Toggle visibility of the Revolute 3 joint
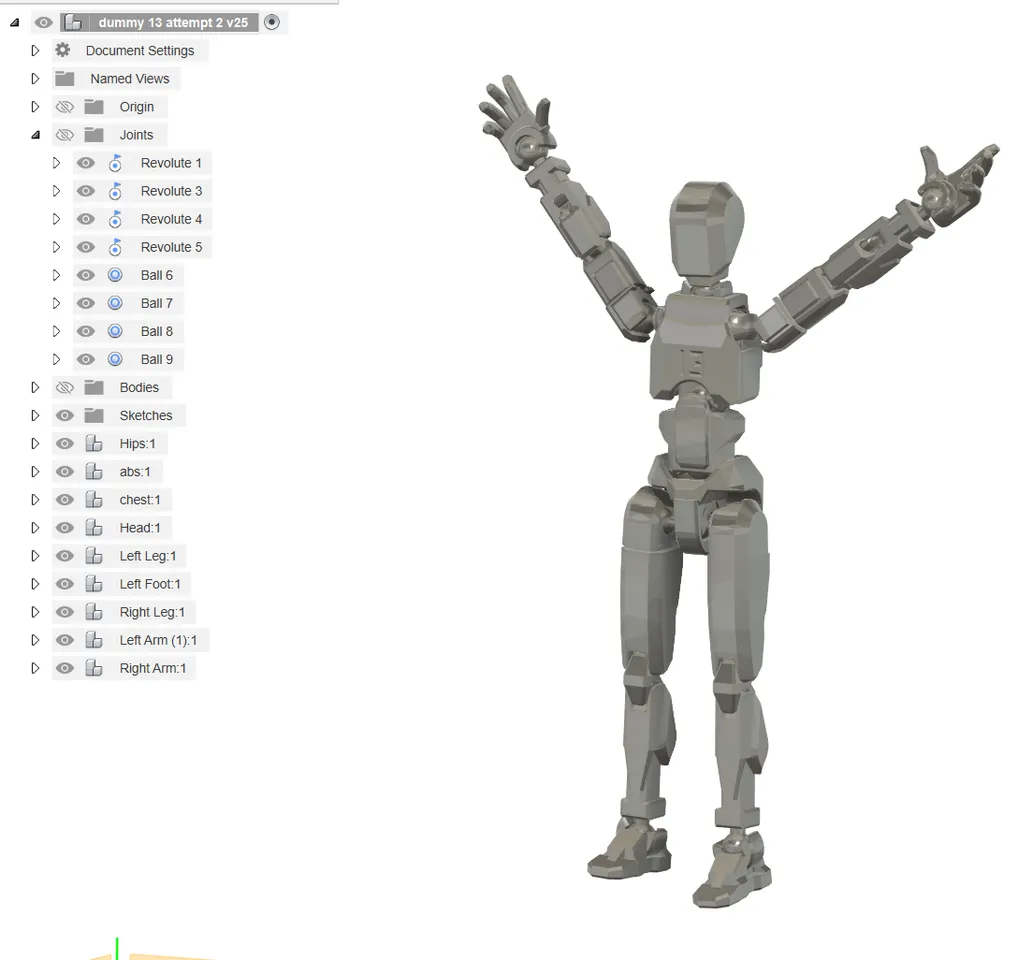This screenshot has width=1018, height=960. coord(86,190)
